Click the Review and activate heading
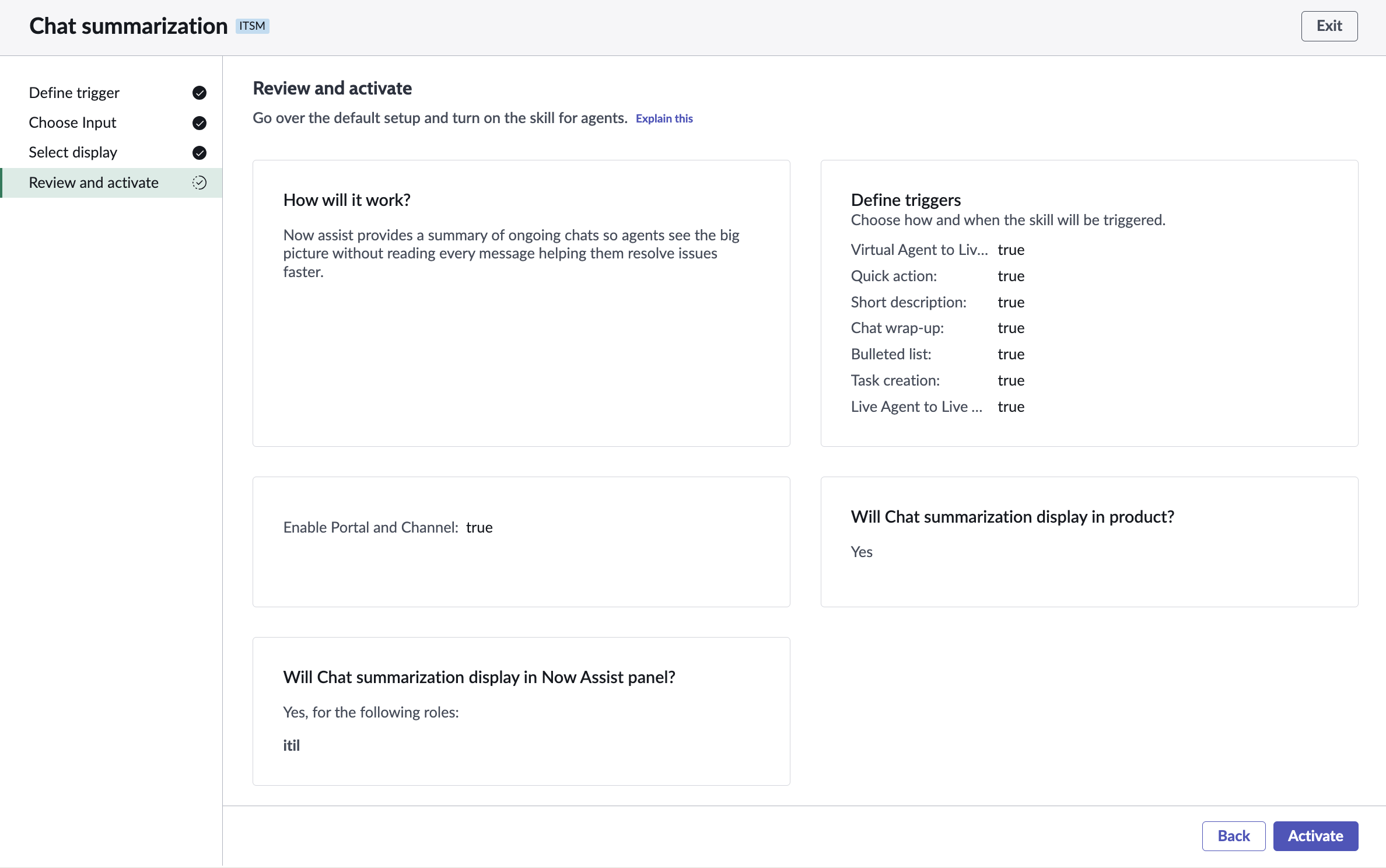The height and width of the screenshot is (868, 1386). coord(332,88)
